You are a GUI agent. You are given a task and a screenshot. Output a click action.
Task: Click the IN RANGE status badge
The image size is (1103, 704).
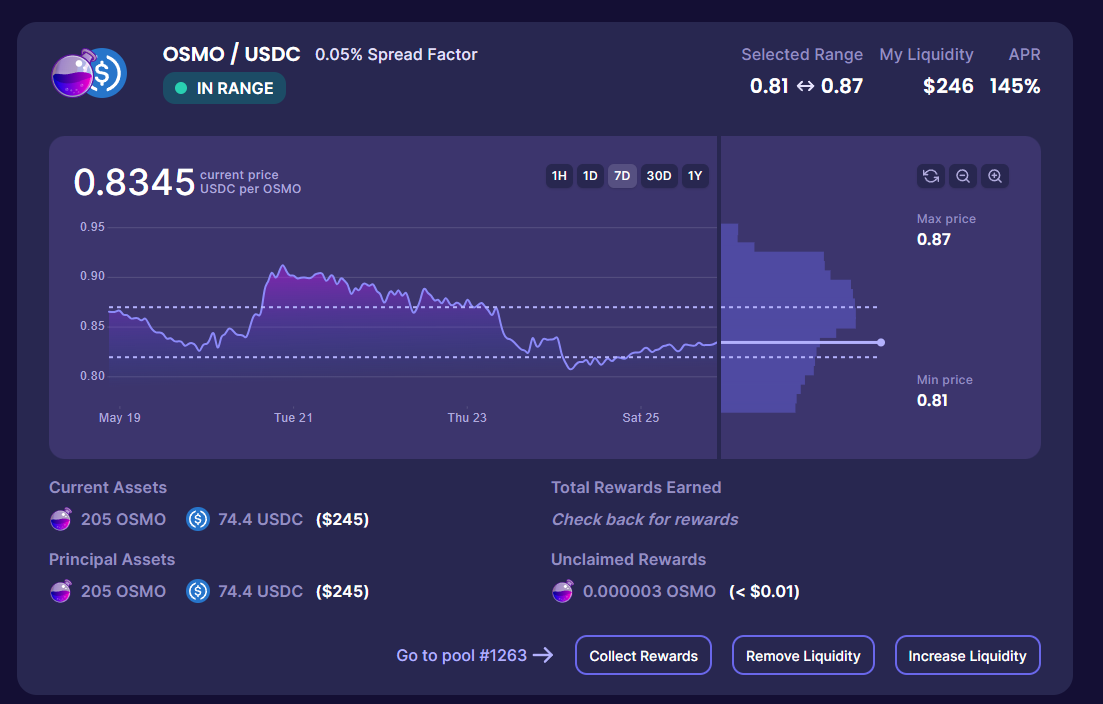224,88
